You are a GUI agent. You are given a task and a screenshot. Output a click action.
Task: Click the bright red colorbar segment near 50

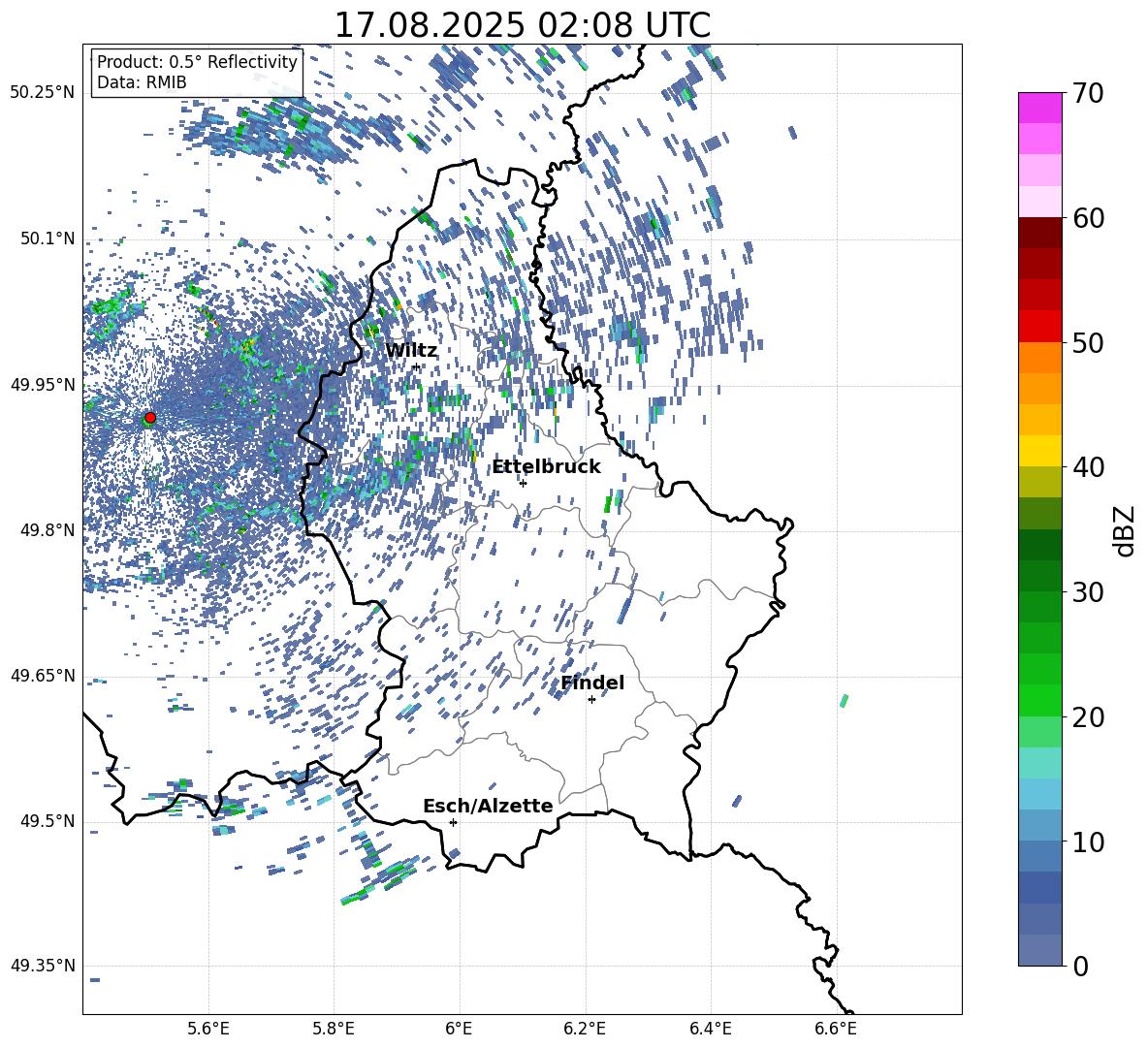coord(1039,327)
